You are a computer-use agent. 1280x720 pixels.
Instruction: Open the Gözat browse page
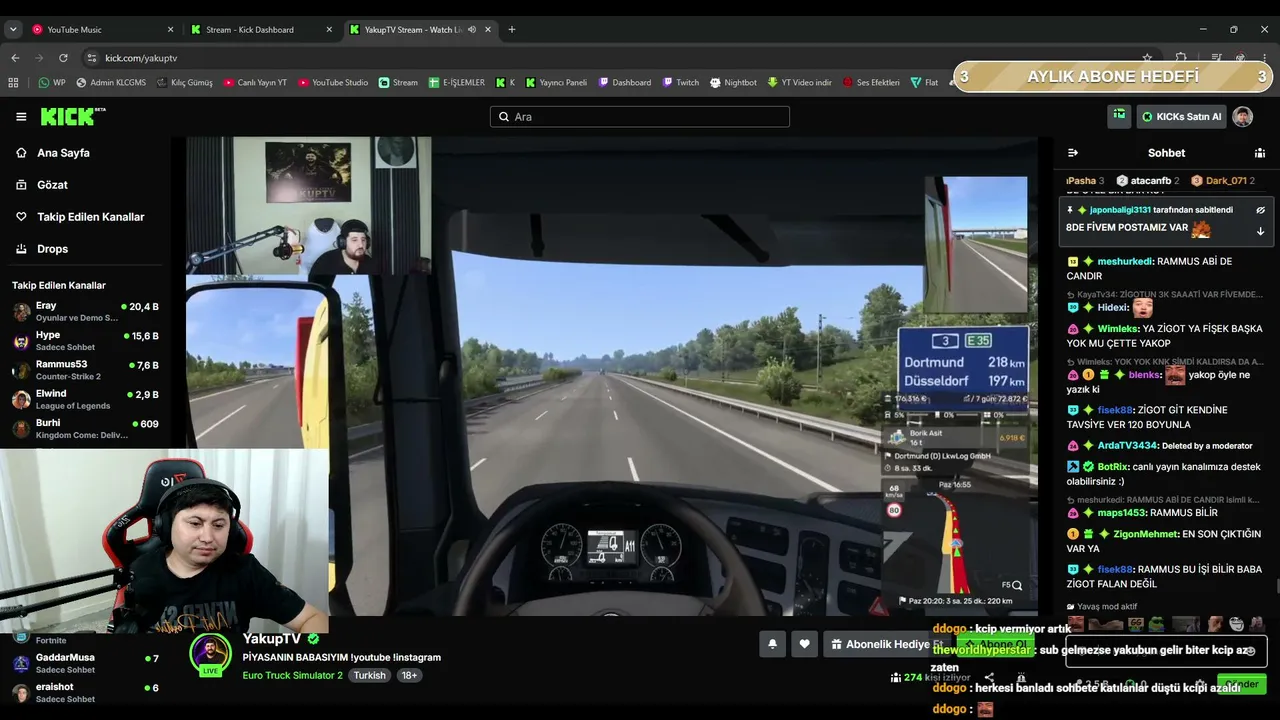coord(52,185)
